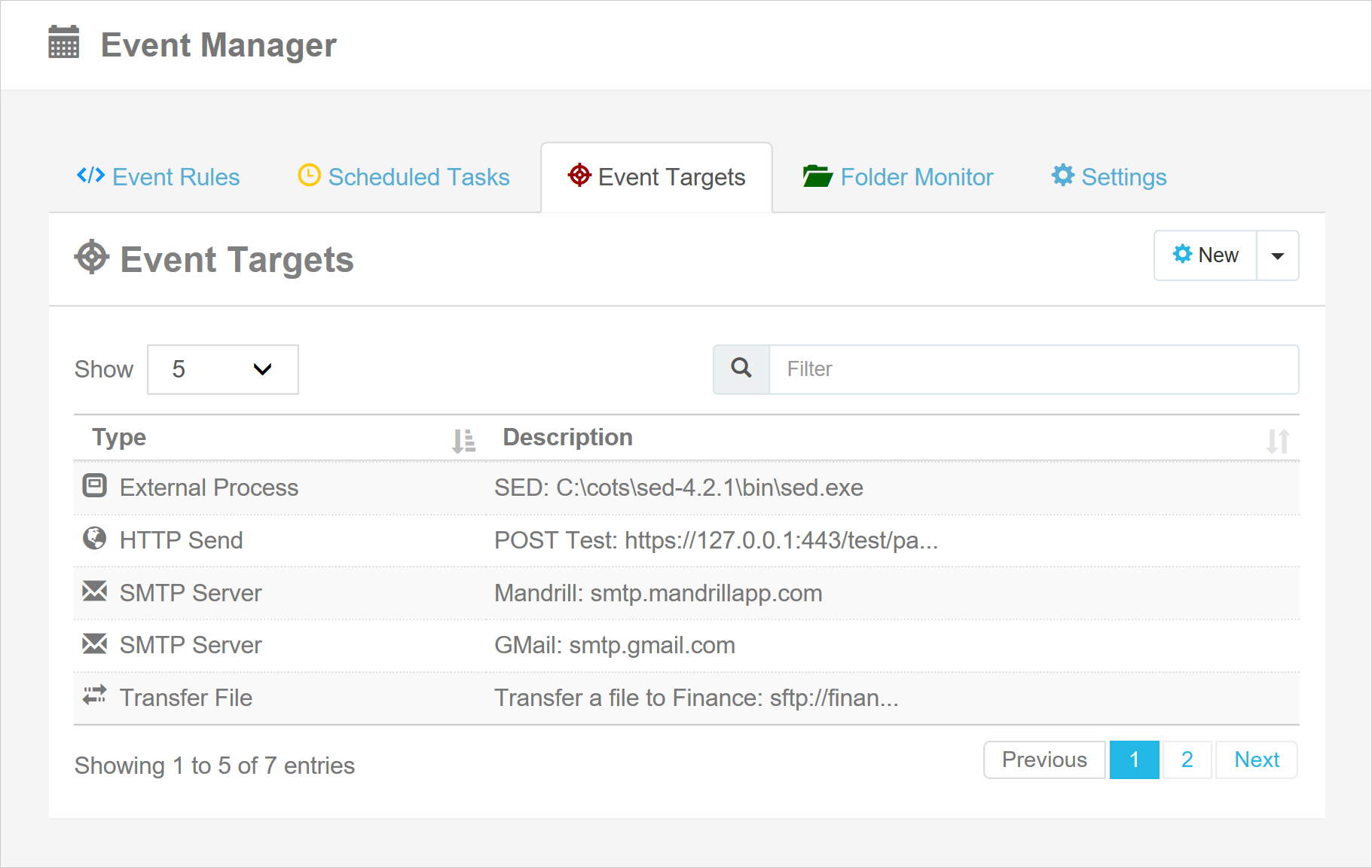Viewport: 1372px width, 868px height.
Task: Open the Folder Monitor tab
Action: 898,177
